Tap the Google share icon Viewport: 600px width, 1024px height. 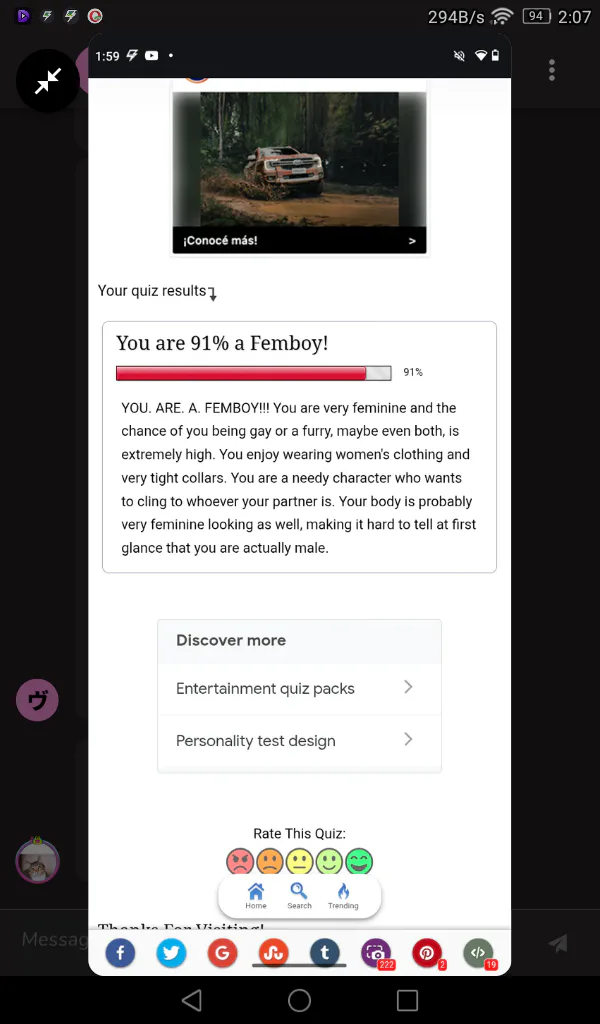coord(222,953)
